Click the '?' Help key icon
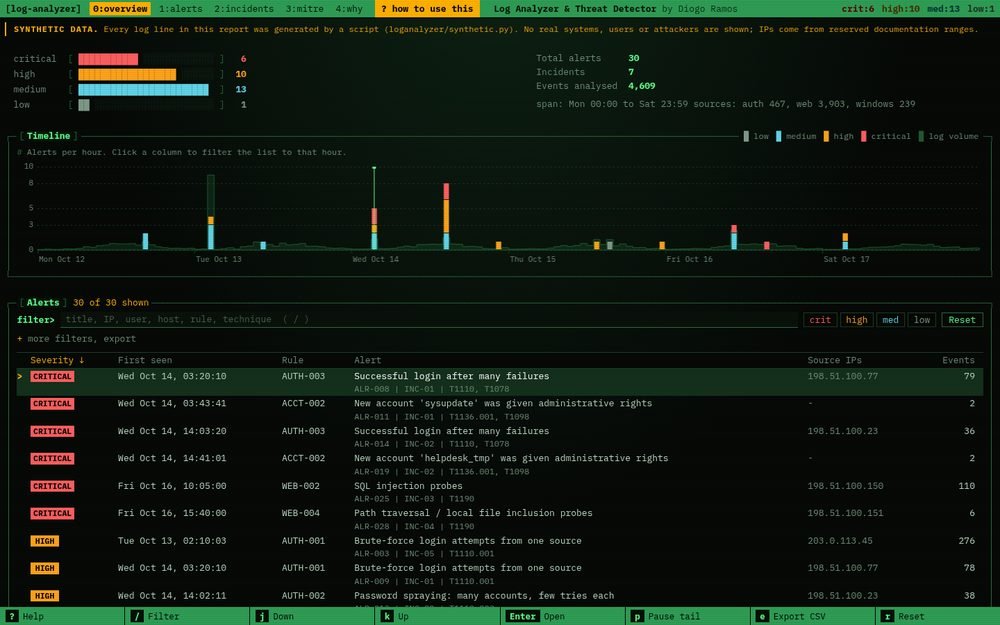Image resolution: width=1000 pixels, height=625 pixels. click(12, 616)
